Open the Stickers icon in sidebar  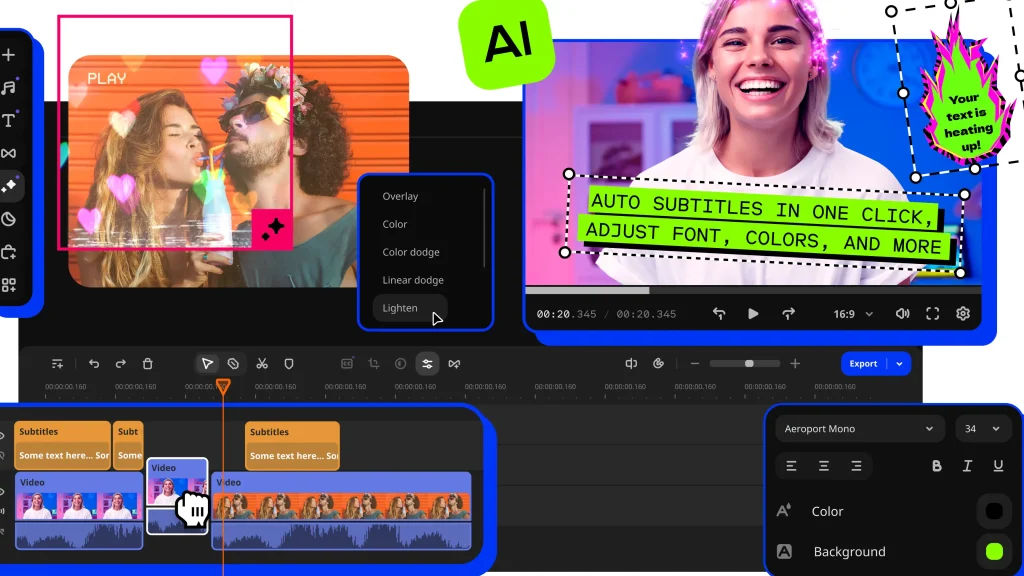point(9,219)
